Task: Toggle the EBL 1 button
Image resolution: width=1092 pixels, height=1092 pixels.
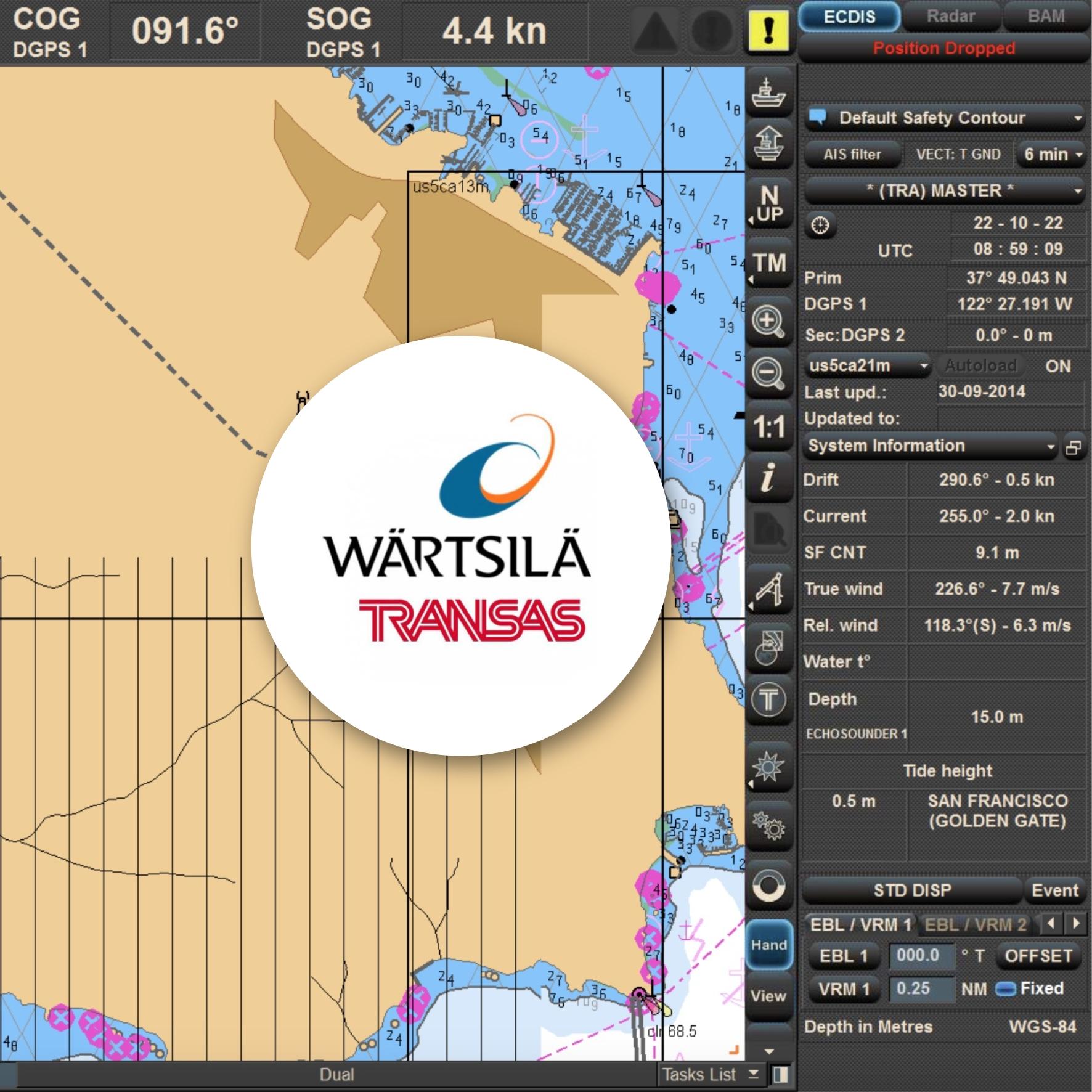Action: coord(843,956)
